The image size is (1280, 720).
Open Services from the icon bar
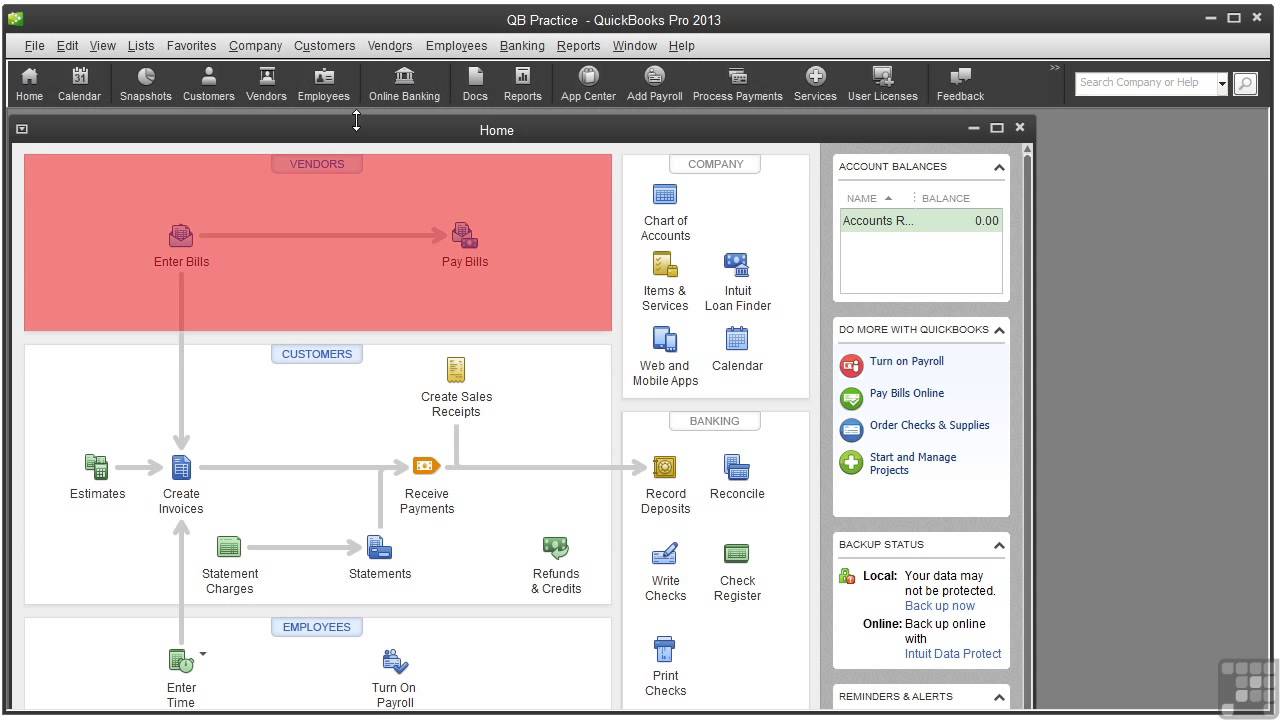coord(815,84)
